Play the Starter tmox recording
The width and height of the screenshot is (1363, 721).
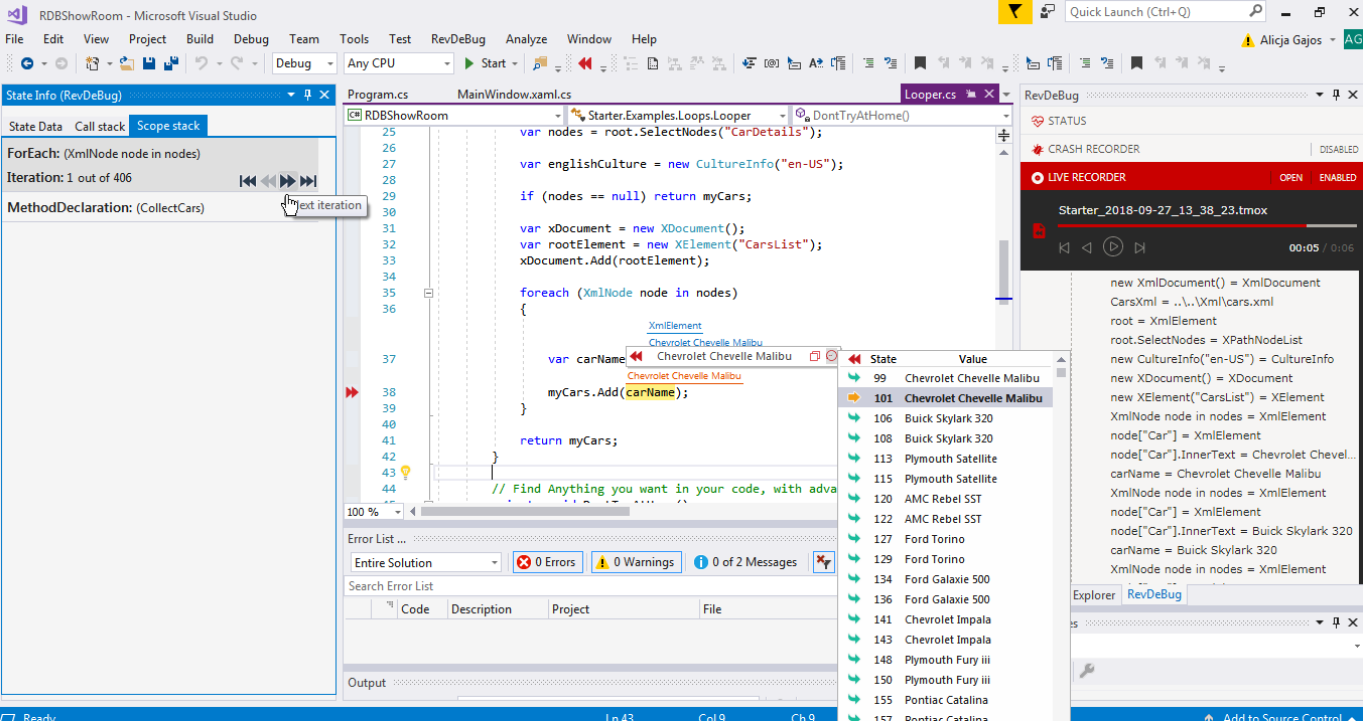[x=1112, y=247]
